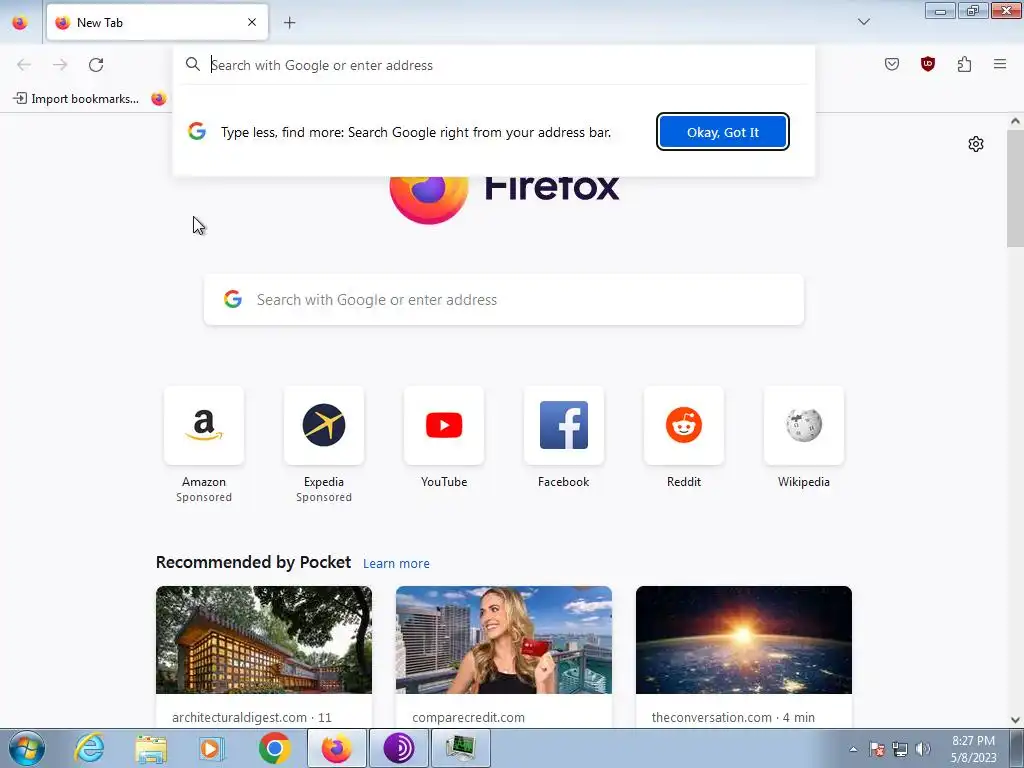The height and width of the screenshot is (768, 1024).
Task: Open the comparecredit.com article thumbnail
Action: 504,640
